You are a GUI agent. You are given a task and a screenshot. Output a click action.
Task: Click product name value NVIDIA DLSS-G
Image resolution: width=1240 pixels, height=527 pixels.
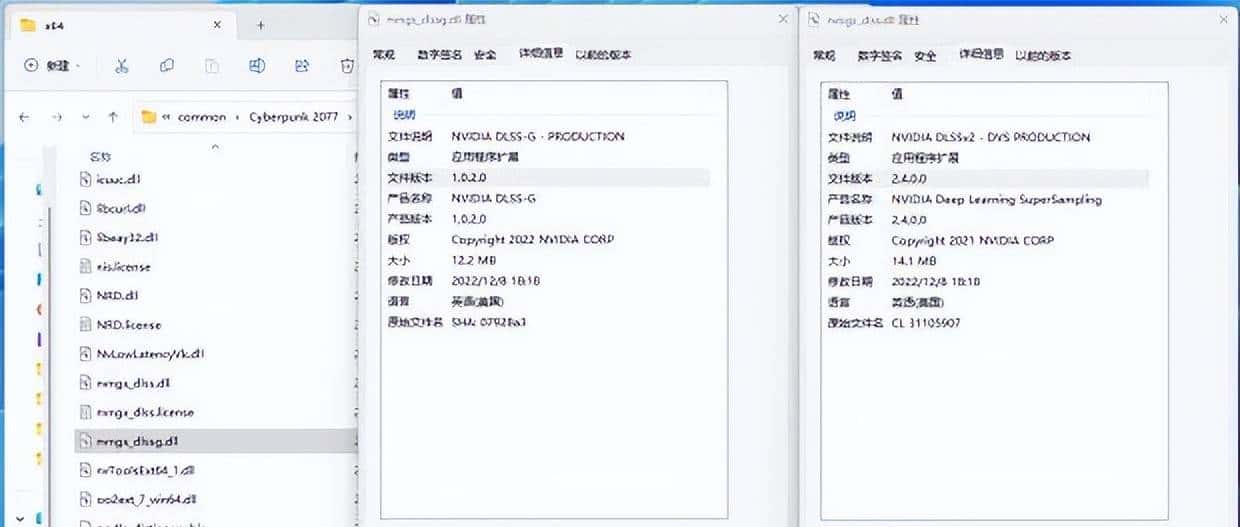pos(494,198)
